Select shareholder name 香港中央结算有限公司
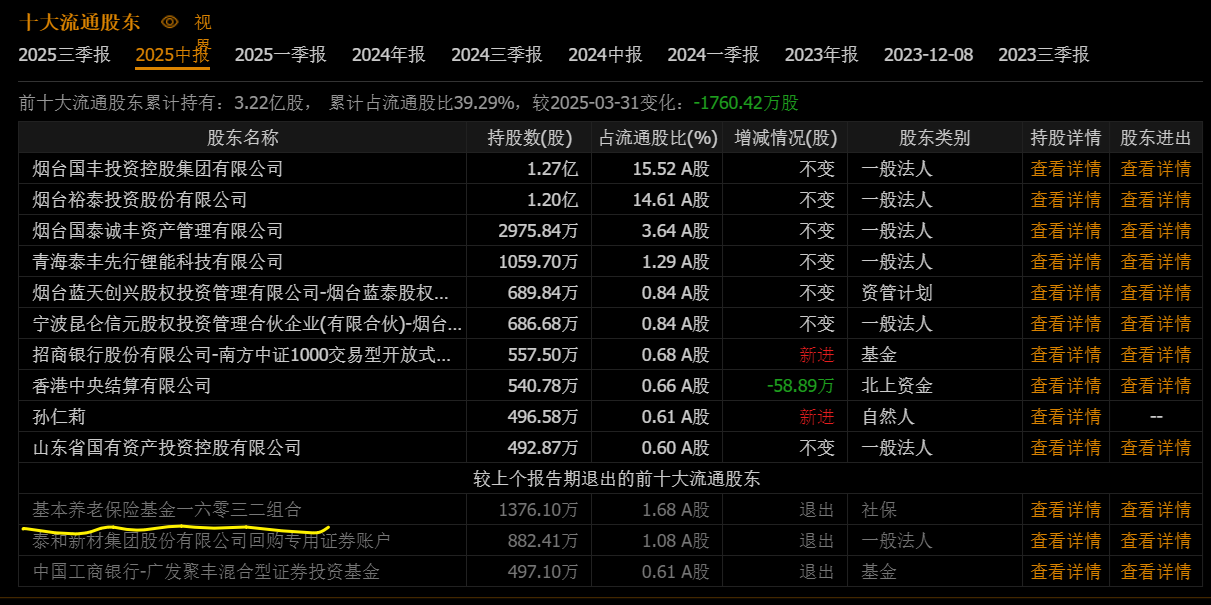Screen dimensions: 1211x605 tap(122, 386)
